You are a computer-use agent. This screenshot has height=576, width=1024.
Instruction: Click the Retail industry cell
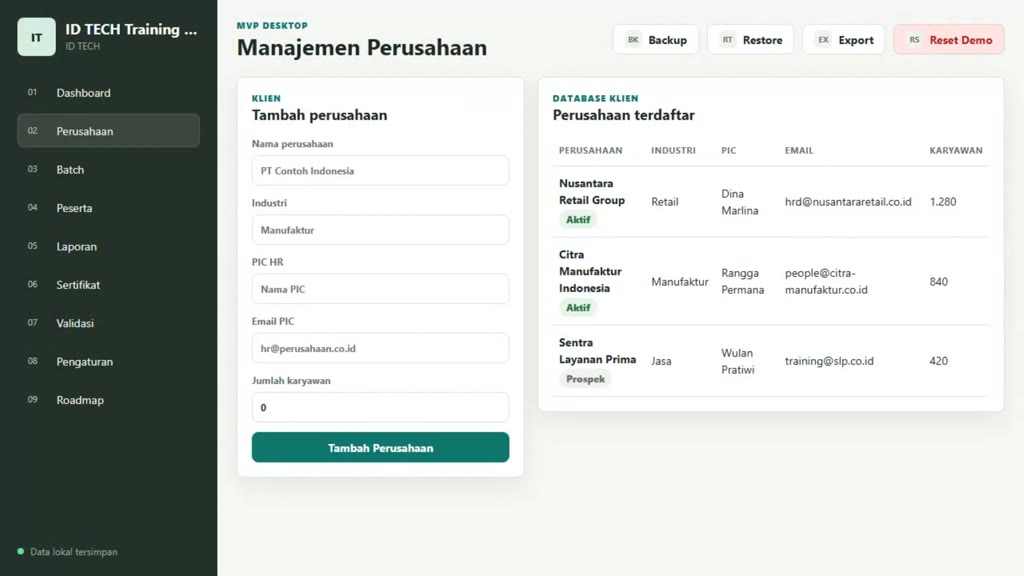[x=664, y=202]
